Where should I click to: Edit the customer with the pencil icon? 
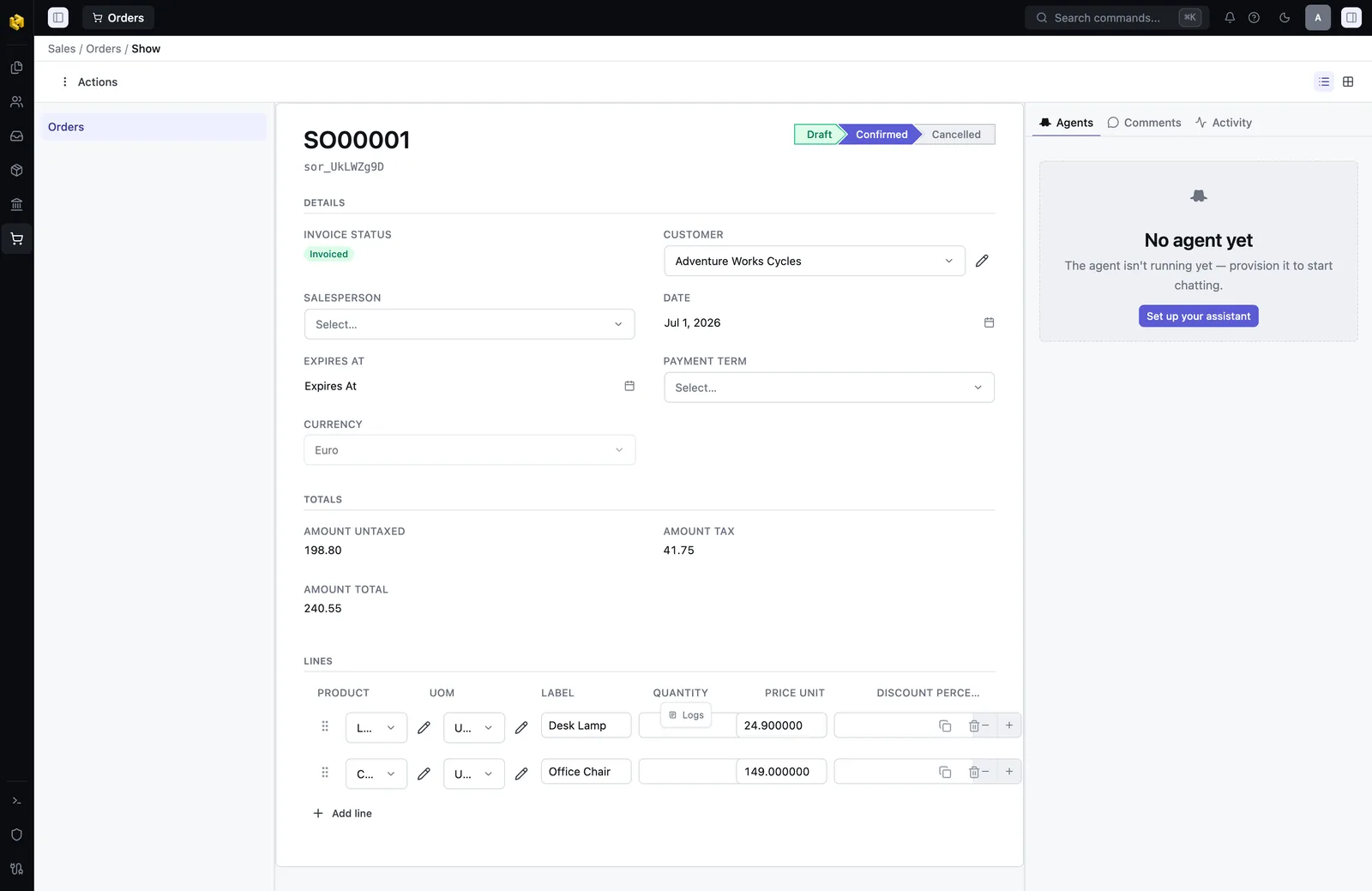click(x=982, y=261)
